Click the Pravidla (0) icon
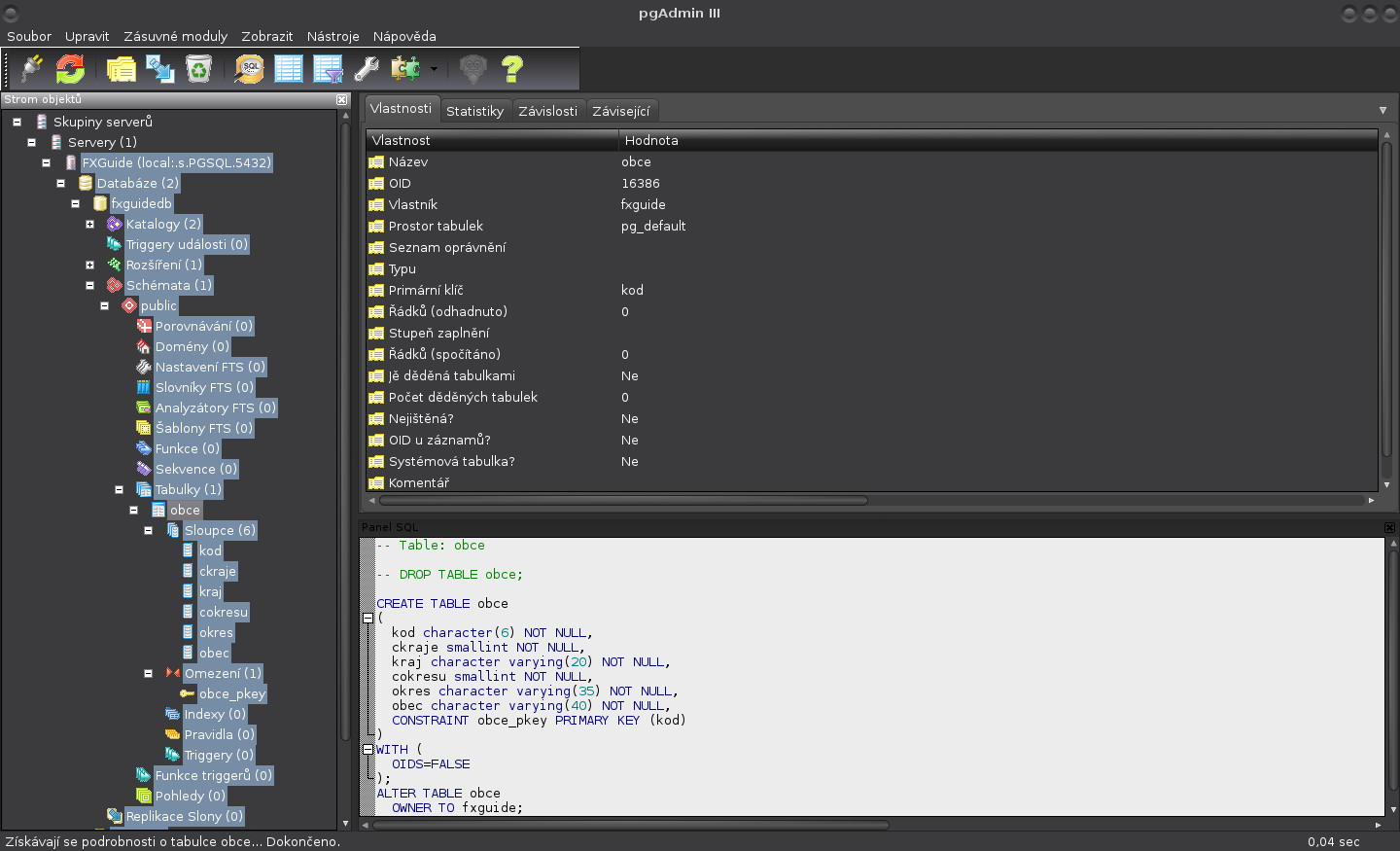Image resolution: width=1400 pixels, height=851 pixels. tap(173, 734)
